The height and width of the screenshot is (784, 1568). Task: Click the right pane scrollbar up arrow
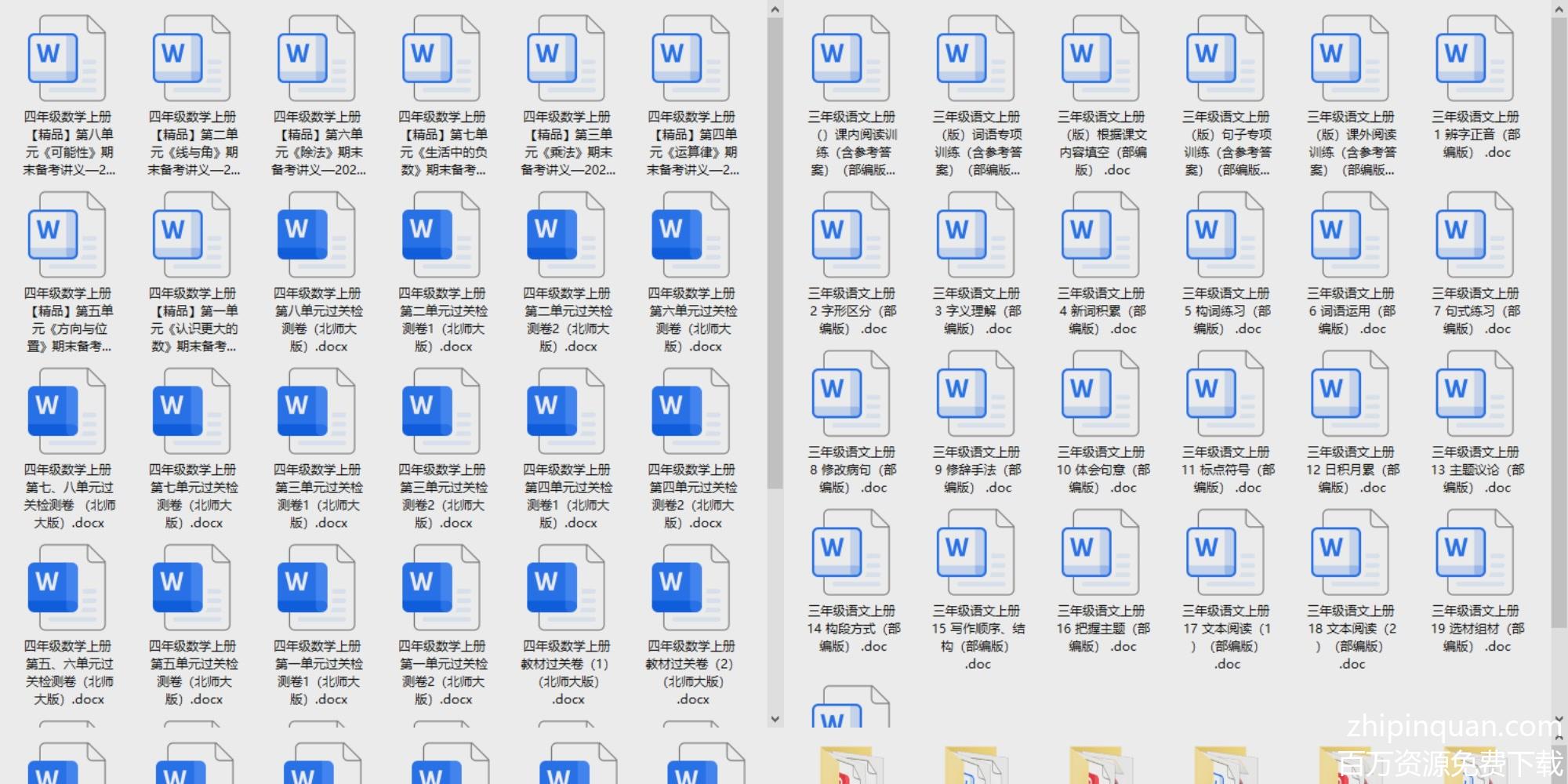point(1559,9)
